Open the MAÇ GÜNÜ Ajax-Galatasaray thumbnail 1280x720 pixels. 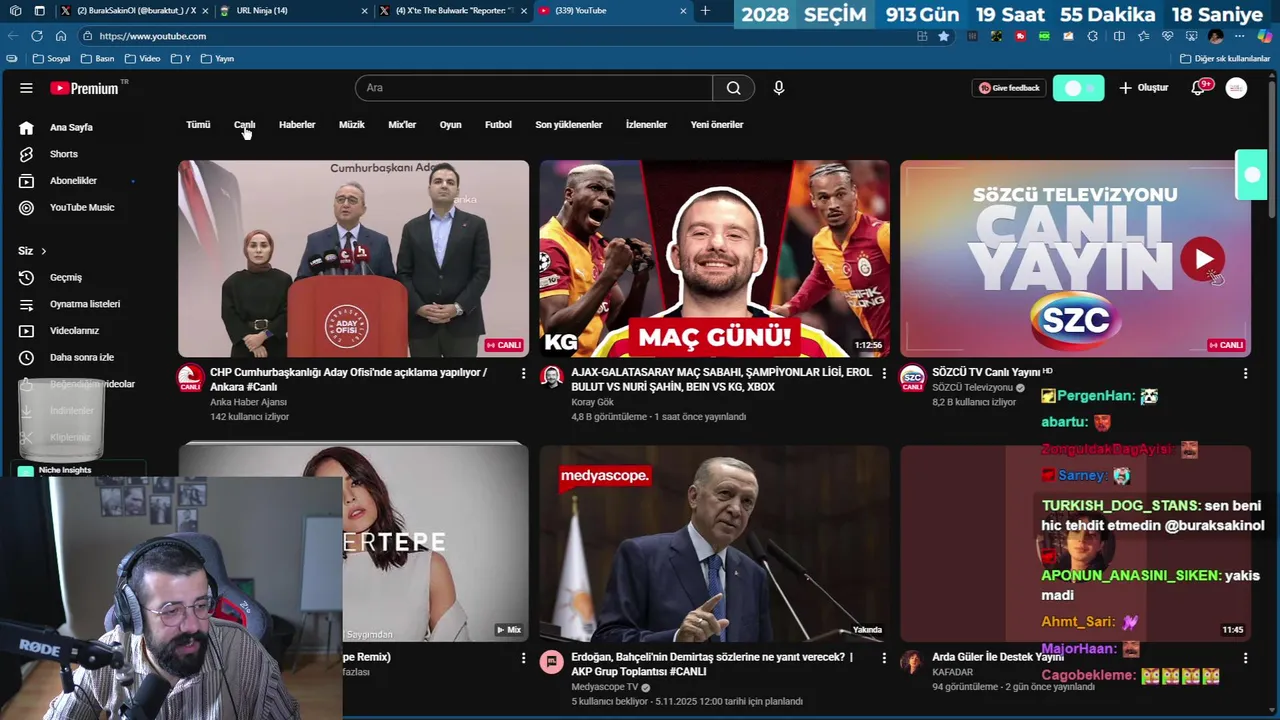click(714, 258)
